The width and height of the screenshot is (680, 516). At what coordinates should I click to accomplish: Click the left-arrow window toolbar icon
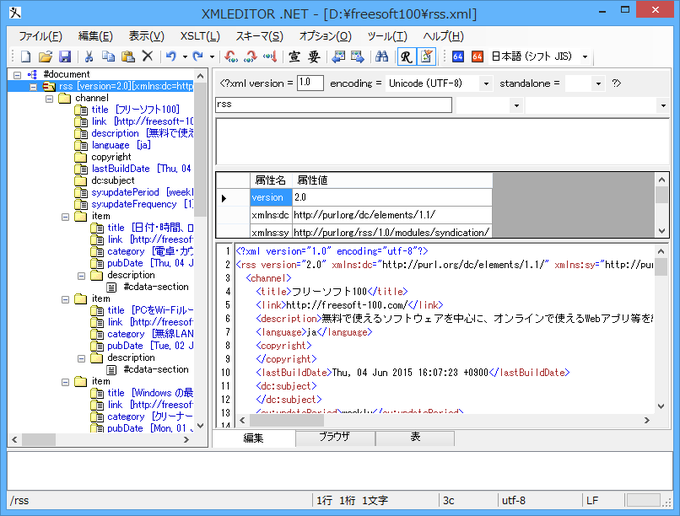(338, 56)
